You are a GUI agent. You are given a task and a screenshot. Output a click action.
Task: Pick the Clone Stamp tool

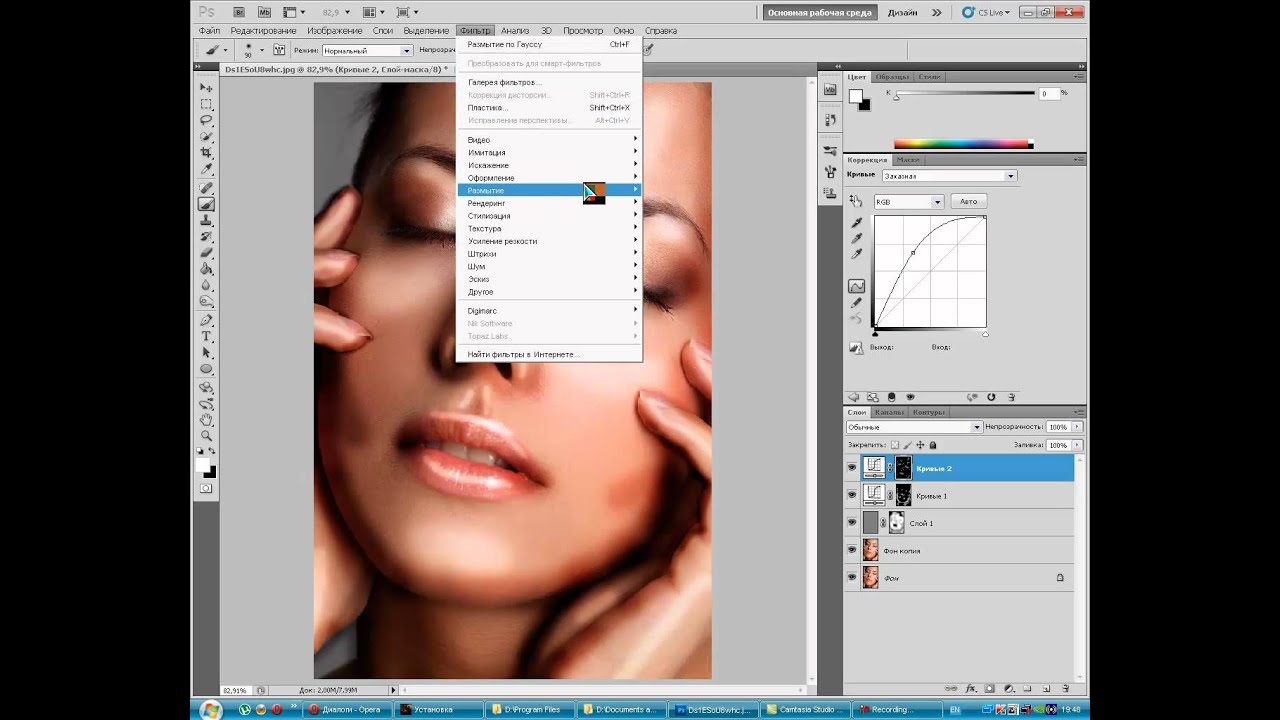pyautogui.click(x=206, y=220)
